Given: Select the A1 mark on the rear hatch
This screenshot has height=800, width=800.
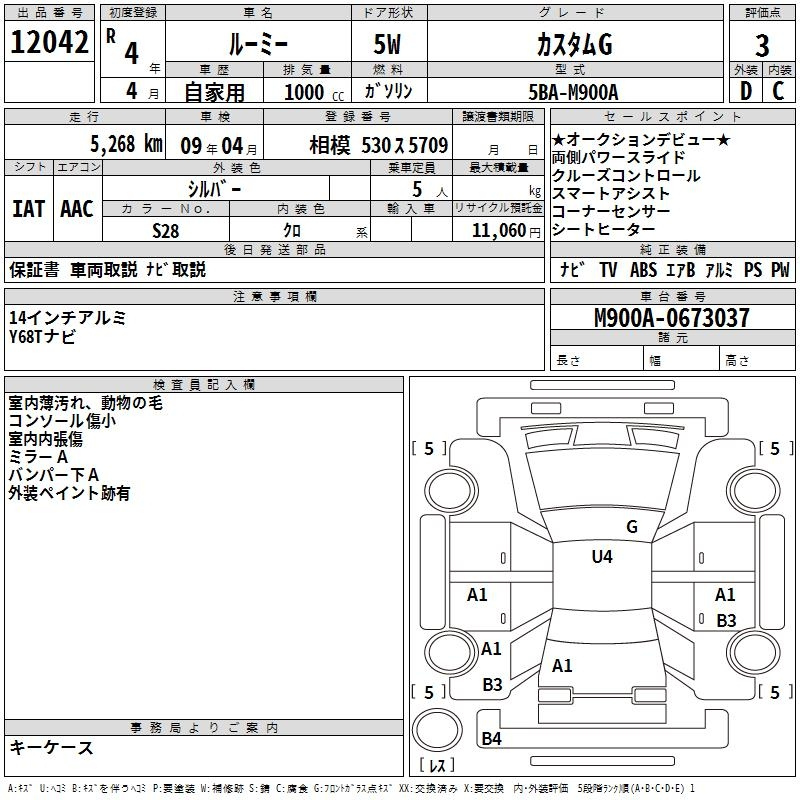Looking at the screenshot, I should coord(562,665).
